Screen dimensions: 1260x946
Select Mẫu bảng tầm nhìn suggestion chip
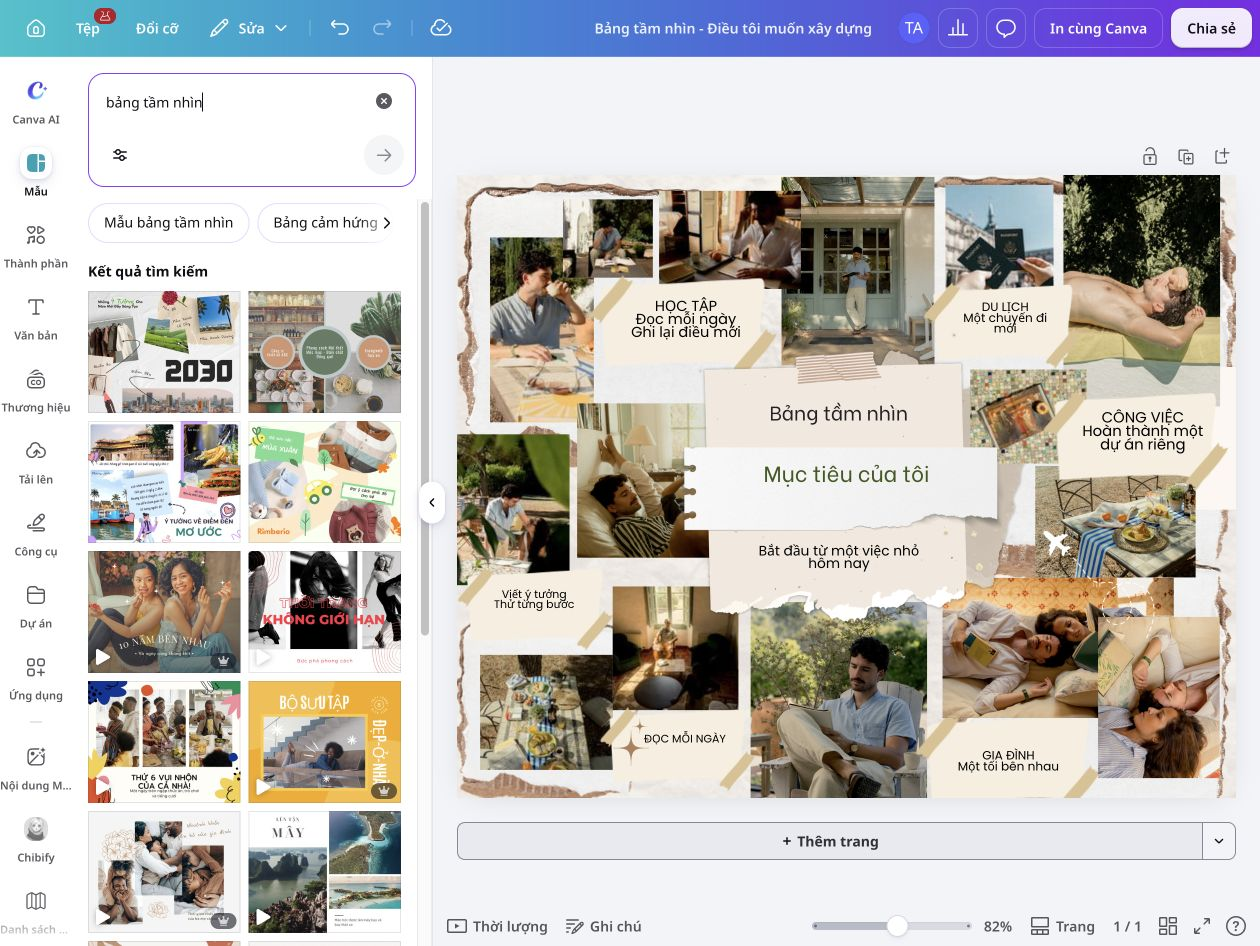(x=169, y=222)
